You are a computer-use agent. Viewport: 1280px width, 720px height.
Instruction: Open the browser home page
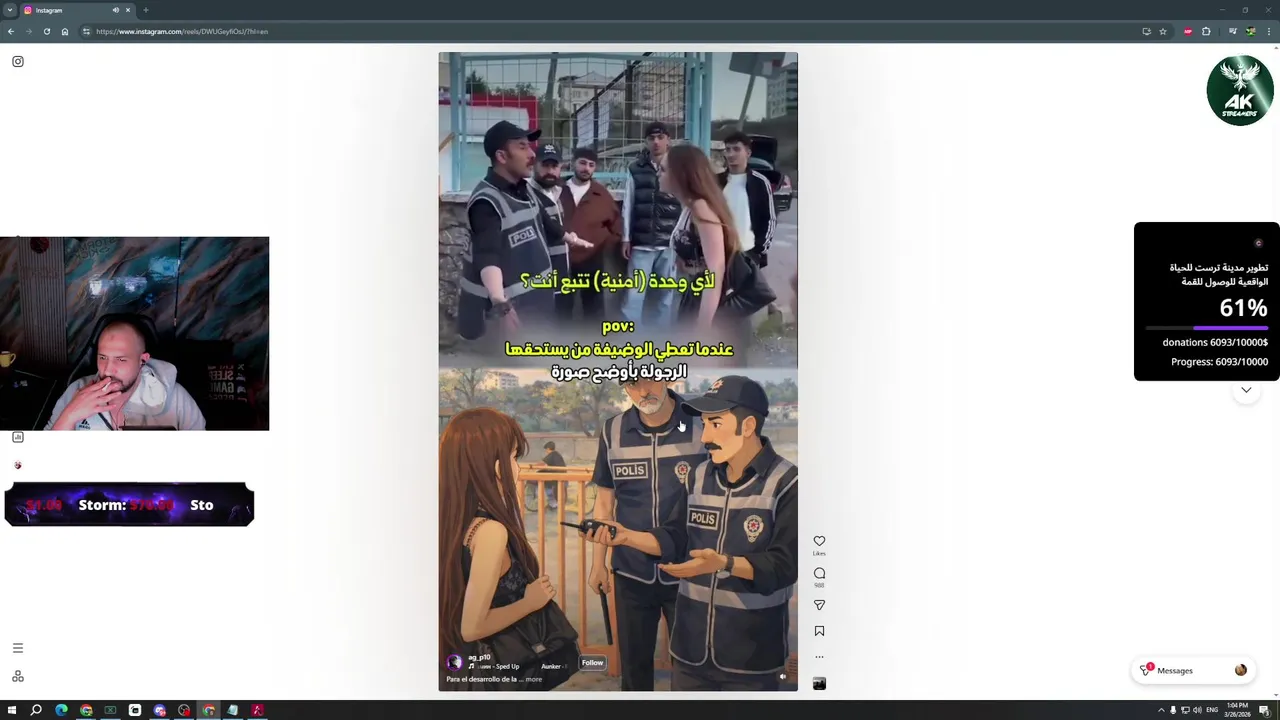click(x=65, y=31)
